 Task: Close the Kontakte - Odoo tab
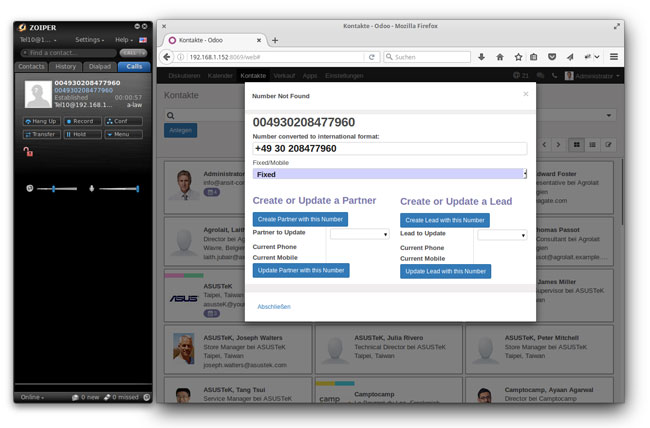point(259,40)
